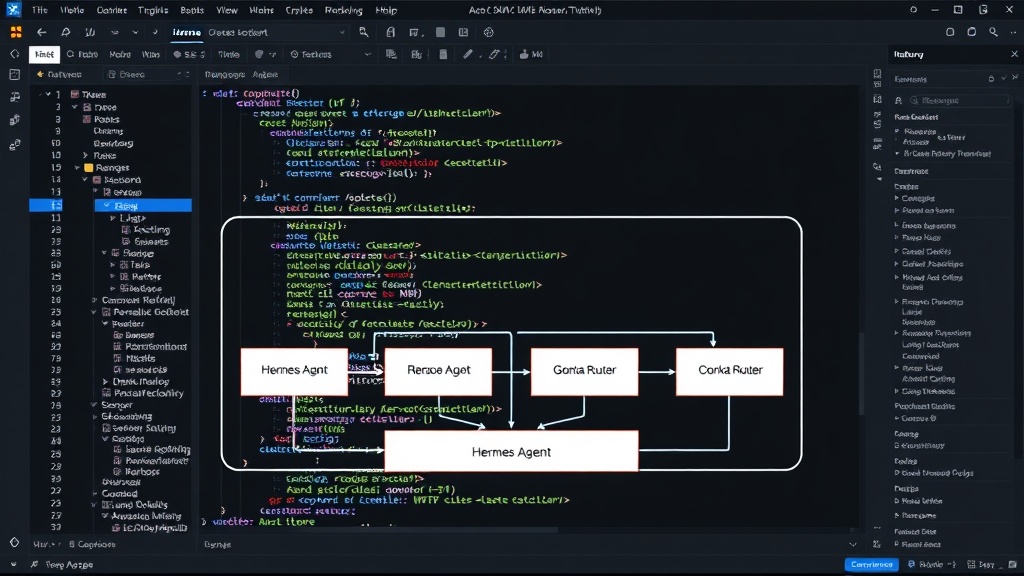Viewport: 1024px width, 576px height.
Task: Click the thumbs-up icon in the second toolbar
Action: pyautogui.click(x=524, y=54)
